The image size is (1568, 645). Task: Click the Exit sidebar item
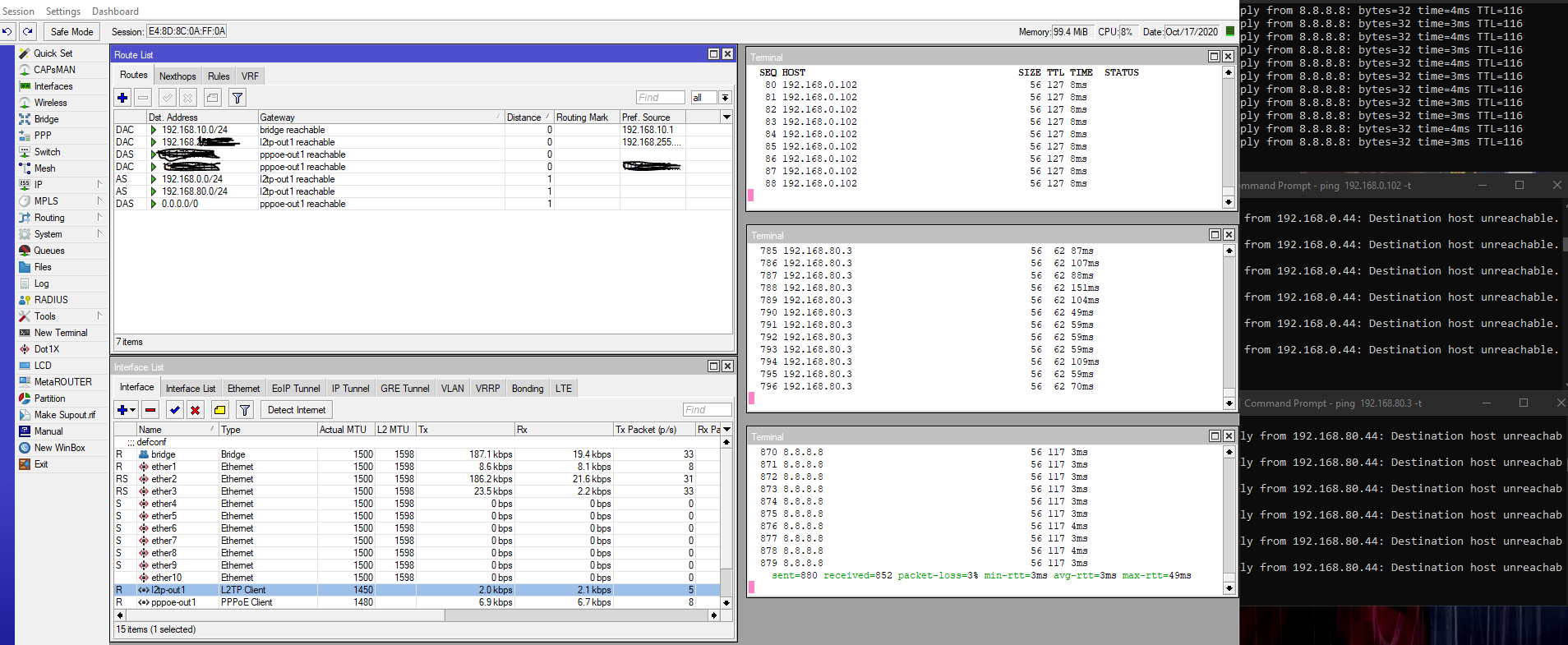click(41, 464)
